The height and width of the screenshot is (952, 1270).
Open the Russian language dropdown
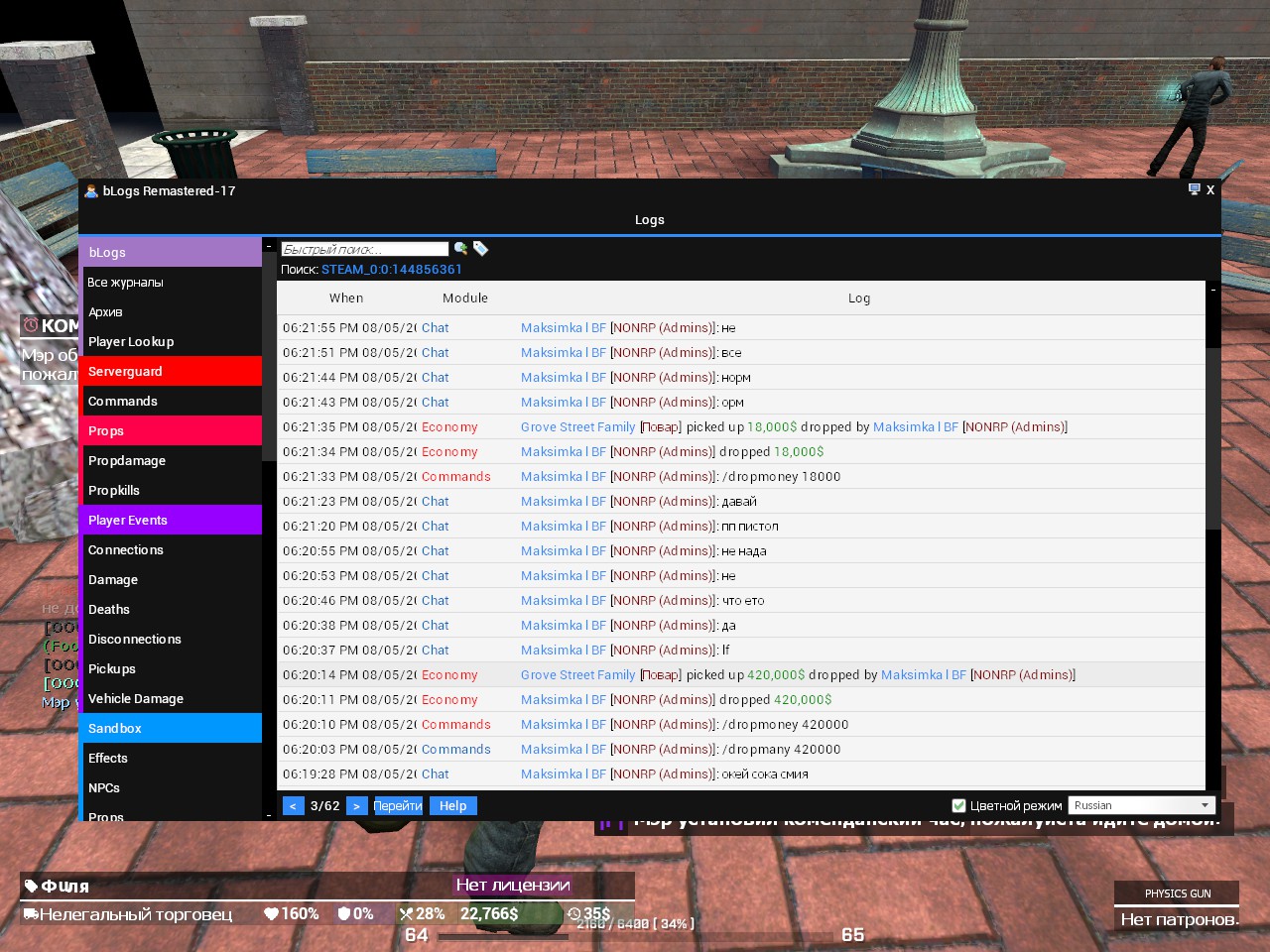tap(1141, 804)
